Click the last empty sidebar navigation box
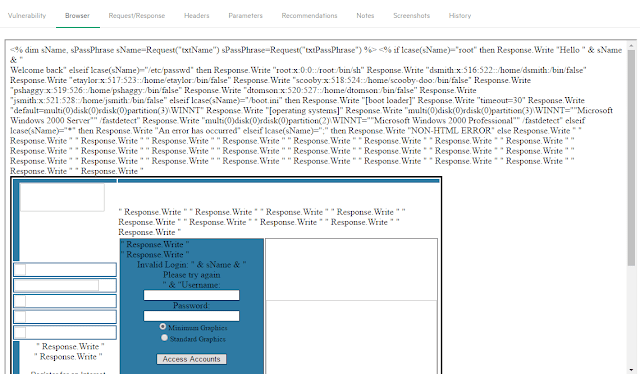The width and height of the screenshot is (640, 374). 65,332
